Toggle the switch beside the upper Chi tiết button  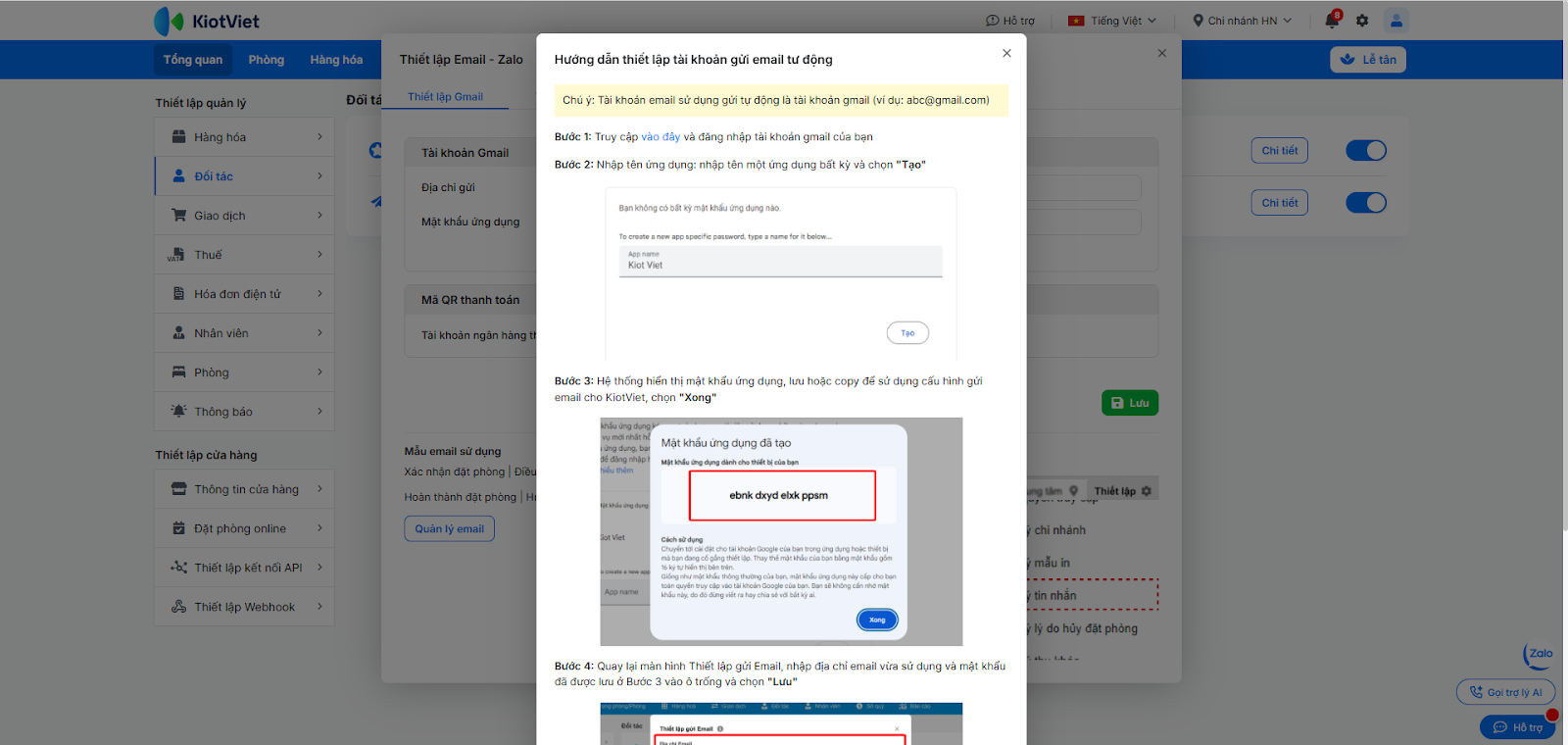tap(1366, 150)
